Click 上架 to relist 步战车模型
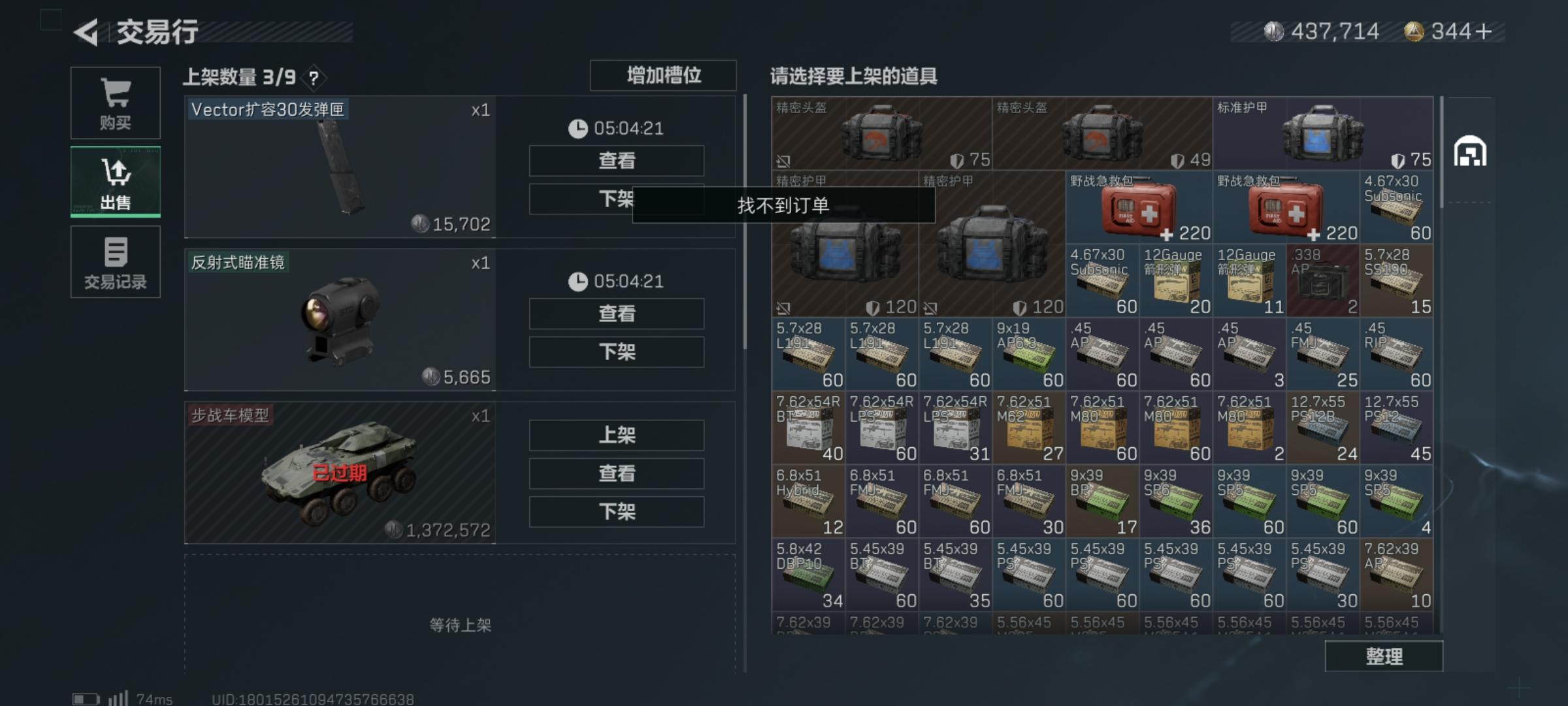The image size is (1568, 706). [x=617, y=435]
